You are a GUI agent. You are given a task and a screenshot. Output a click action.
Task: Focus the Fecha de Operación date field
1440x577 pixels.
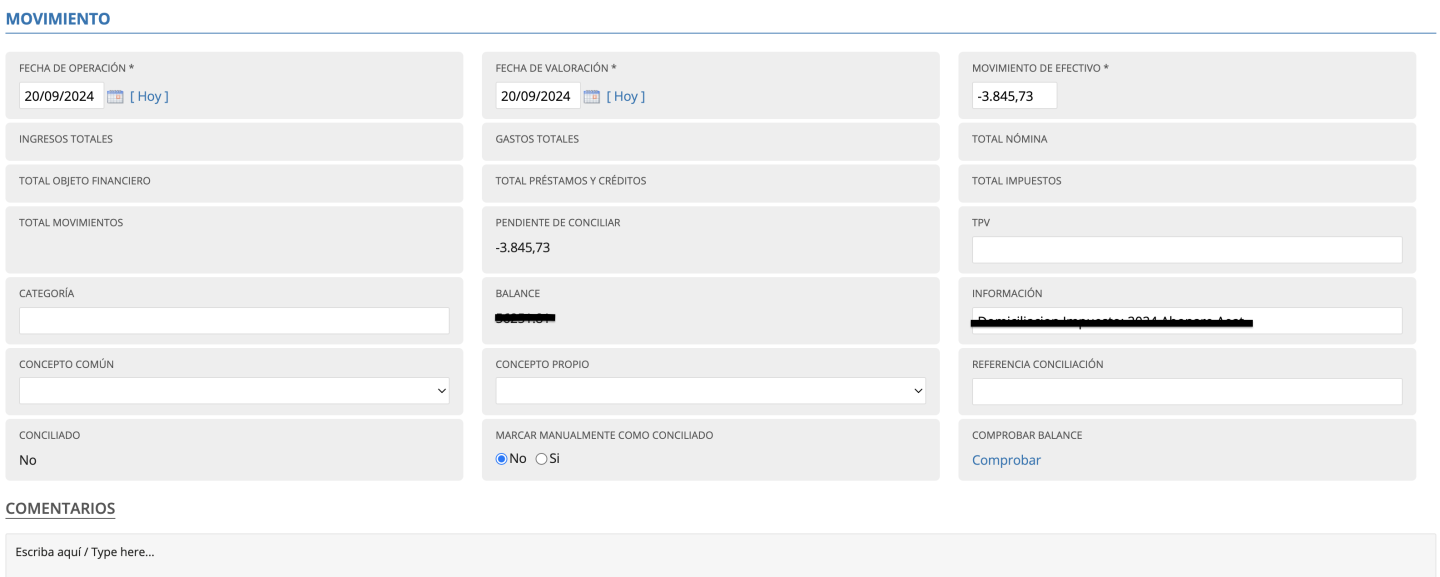click(x=61, y=97)
